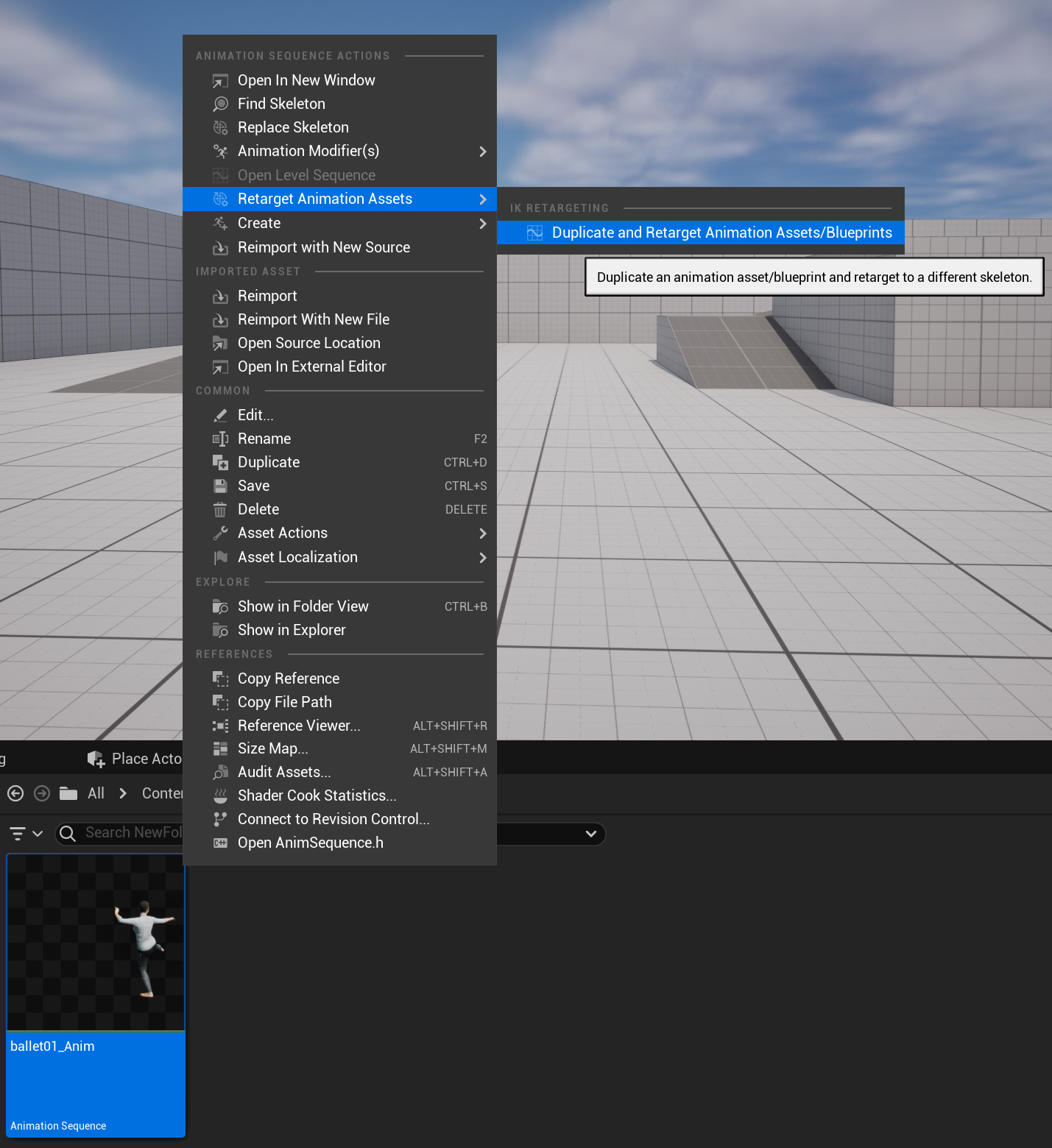Expand the Animation Modifier(s) submenu arrow
Screen dimensions: 1052x1148
482,152
